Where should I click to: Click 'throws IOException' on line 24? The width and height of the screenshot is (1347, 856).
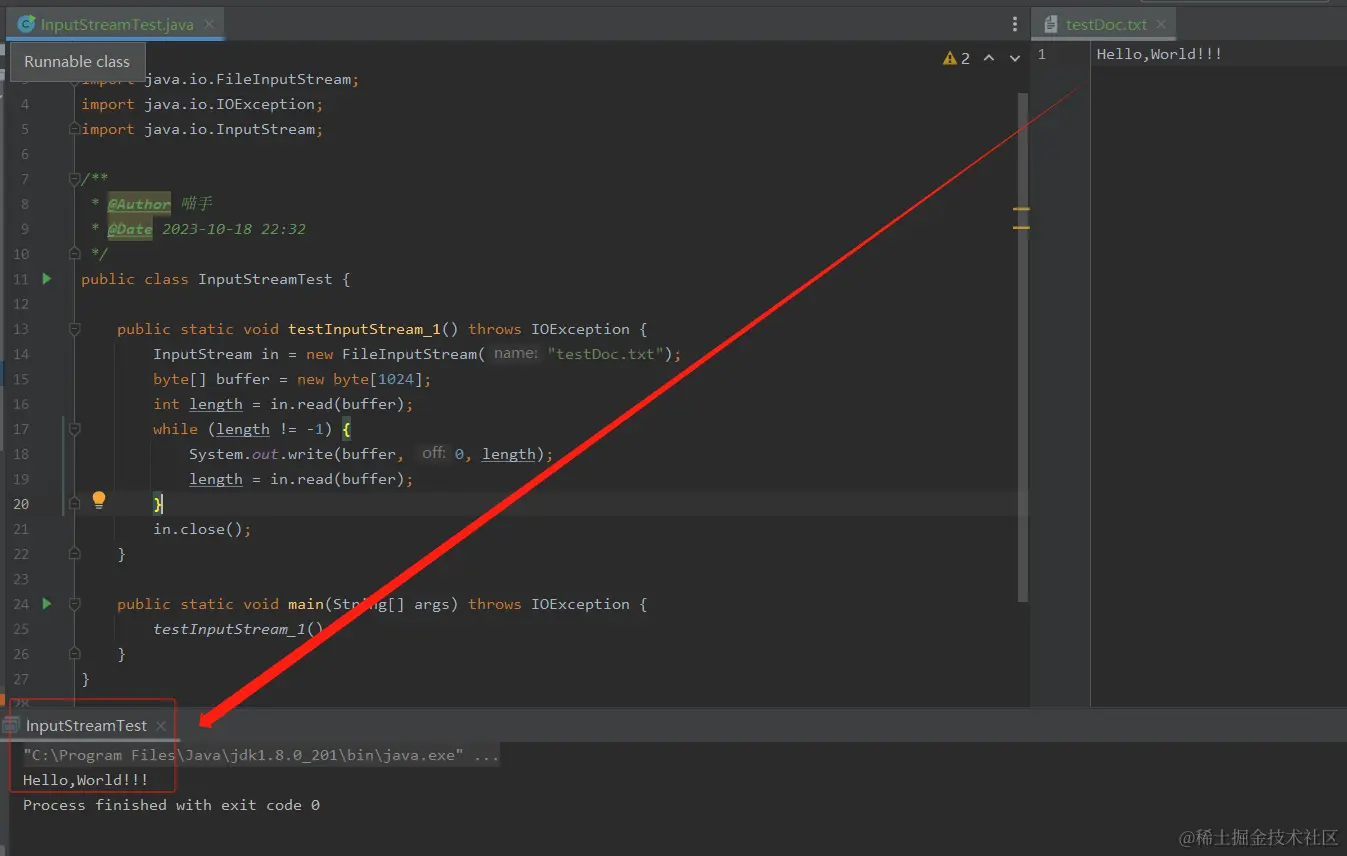point(549,604)
